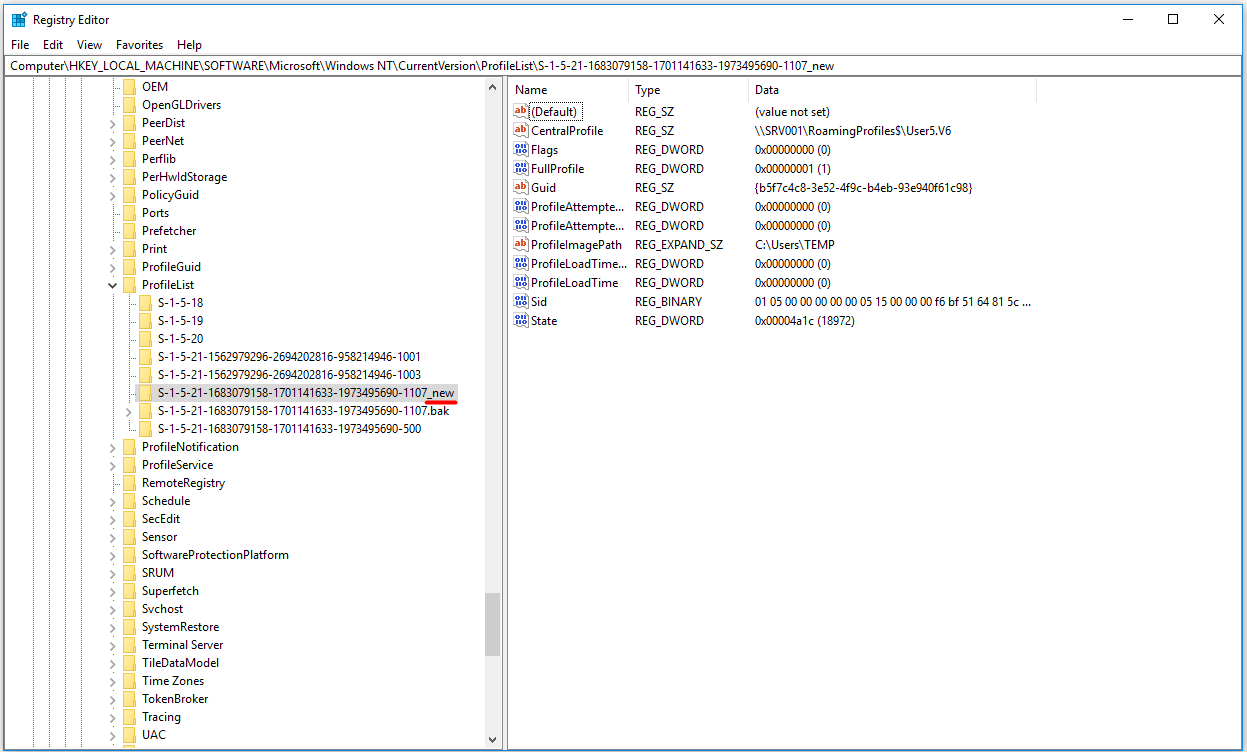Image resolution: width=1247 pixels, height=752 pixels.
Task: Select the RemoteRegistry key
Action: 183,483
